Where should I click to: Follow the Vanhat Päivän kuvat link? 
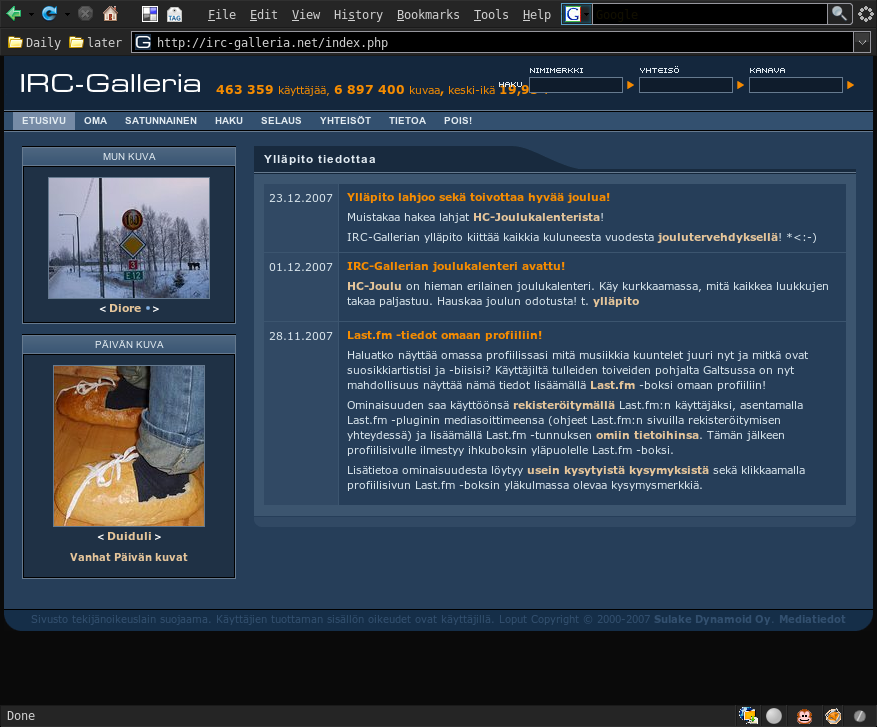coord(128,557)
